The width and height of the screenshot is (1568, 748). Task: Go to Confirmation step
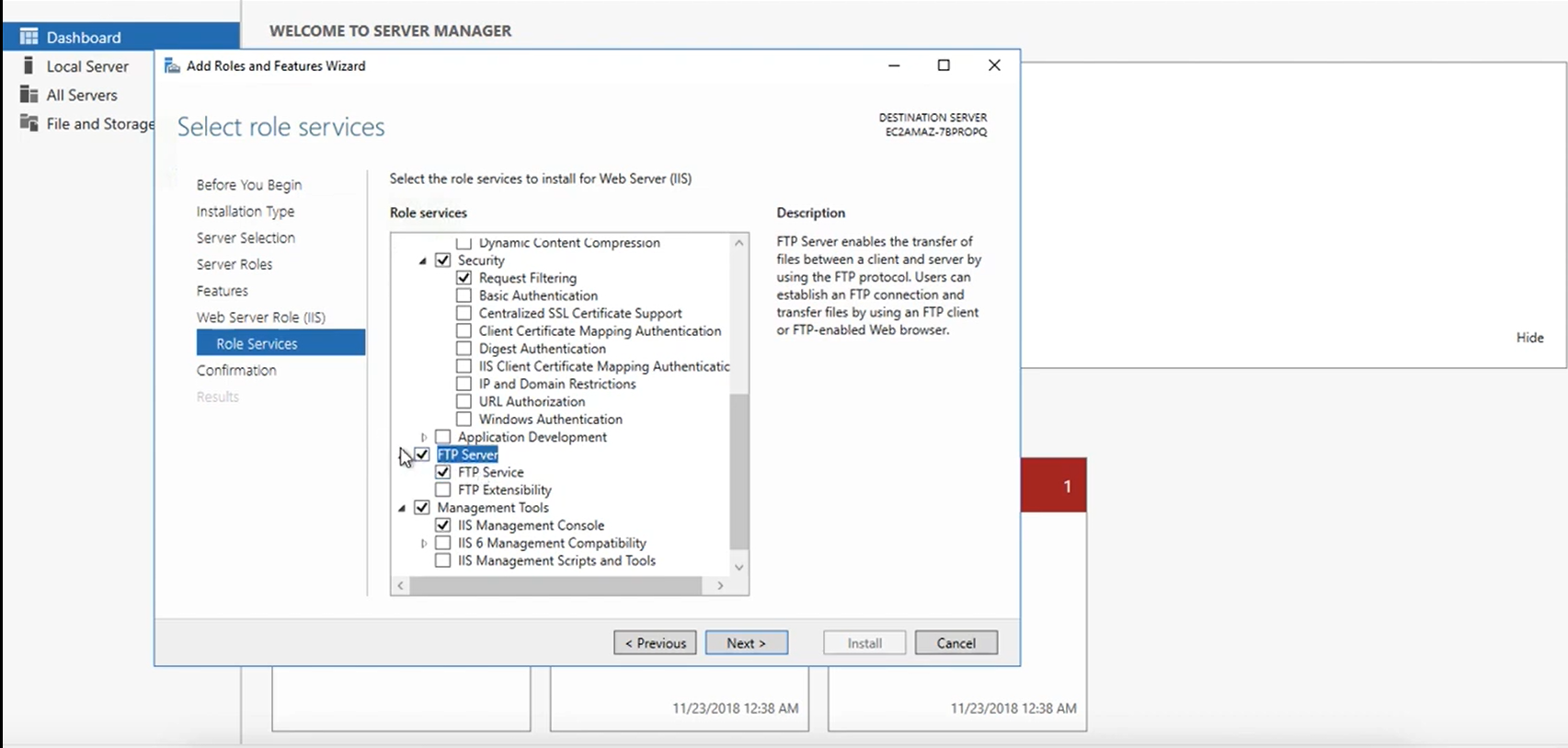click(x=236, y=370)
